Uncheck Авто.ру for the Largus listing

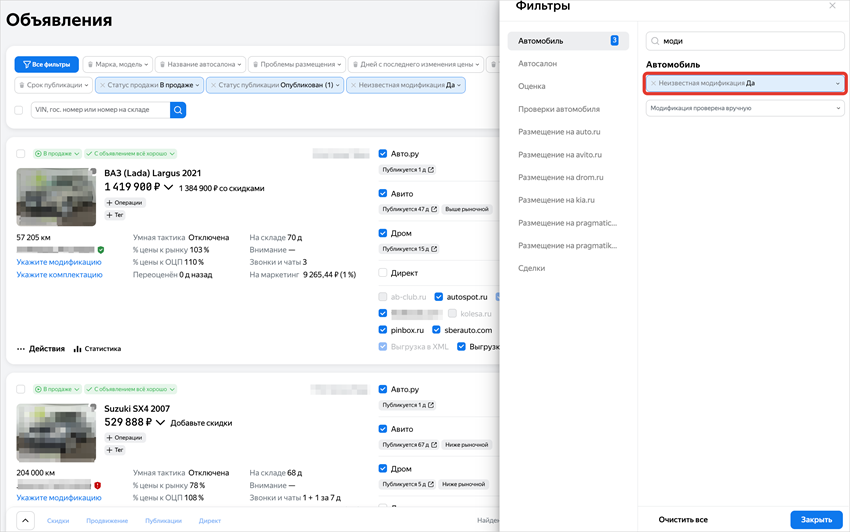tap(383, 153)
